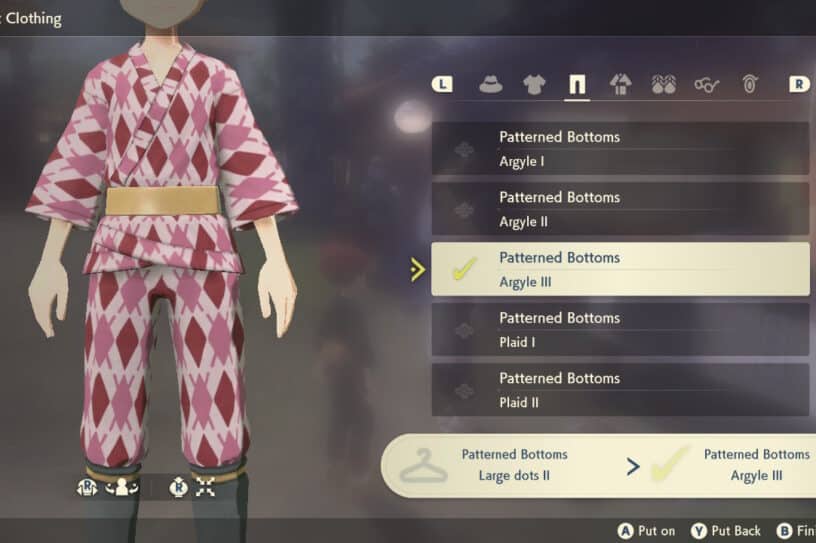Choose Patterned Bottoms Plaid I

point(620,330)
